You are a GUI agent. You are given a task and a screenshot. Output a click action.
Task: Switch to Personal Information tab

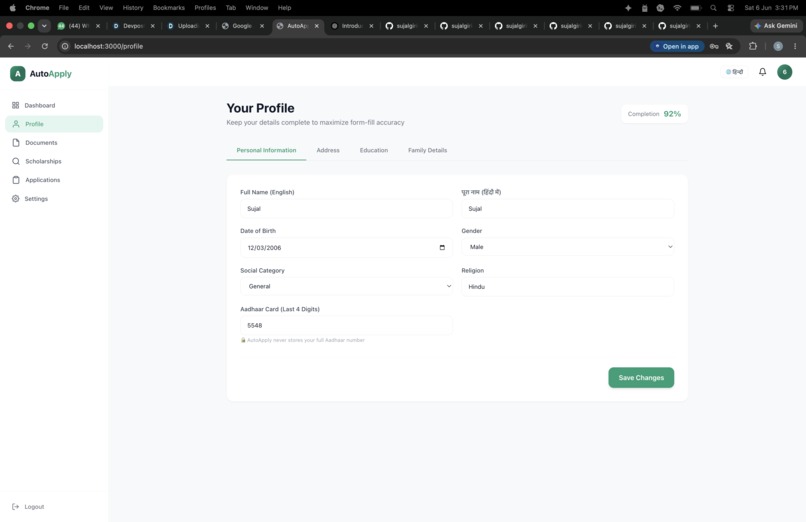pyautogui.click(x=266, y=150)
